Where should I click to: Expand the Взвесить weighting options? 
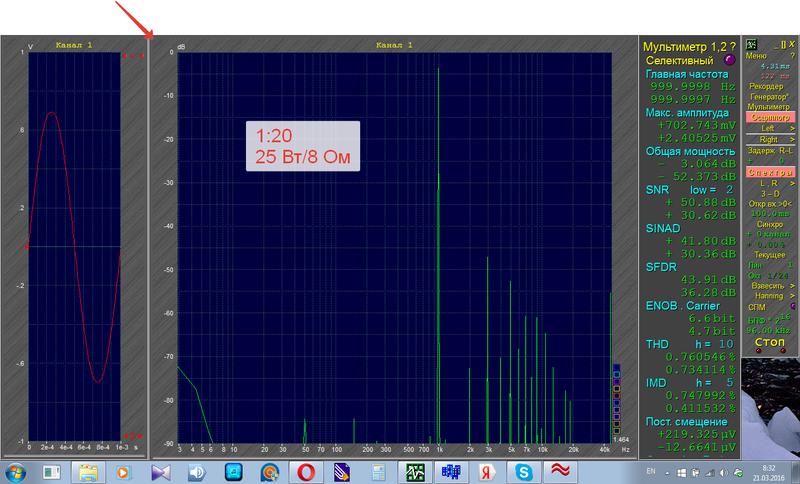tap(772, 286)
